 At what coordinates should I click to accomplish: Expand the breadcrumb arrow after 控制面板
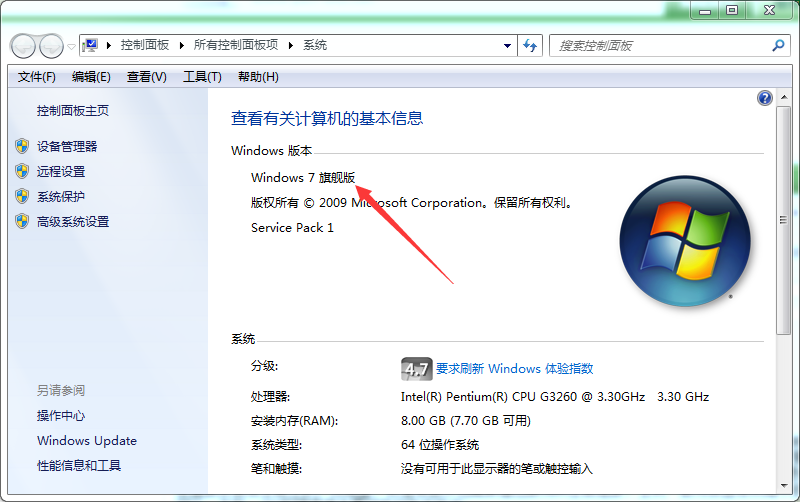tap(182, 46)
